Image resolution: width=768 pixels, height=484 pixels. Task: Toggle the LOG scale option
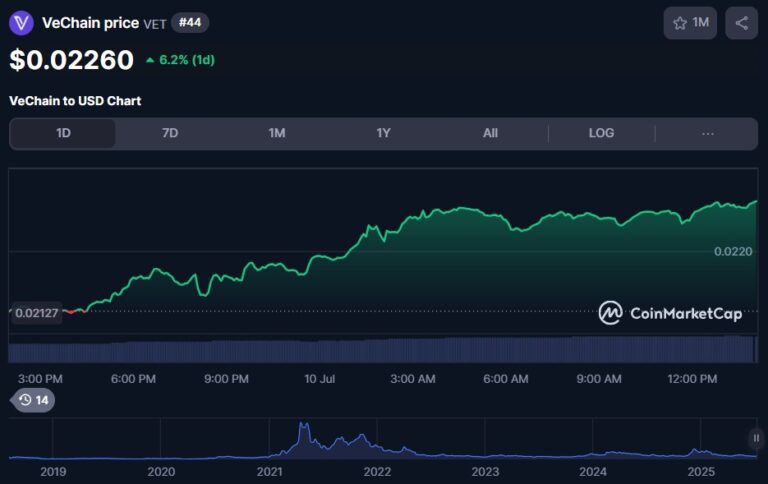click(601, 133)
